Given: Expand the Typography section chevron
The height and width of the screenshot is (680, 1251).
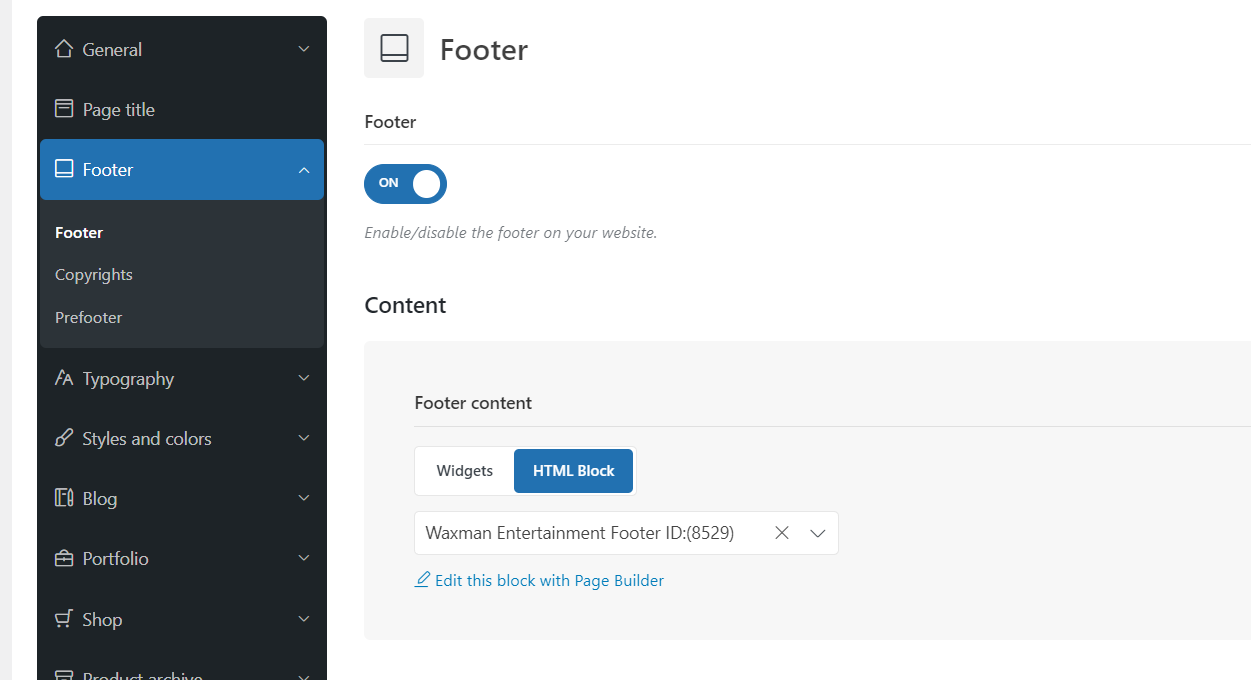Looking at the screenshot, I should [304, 378].
